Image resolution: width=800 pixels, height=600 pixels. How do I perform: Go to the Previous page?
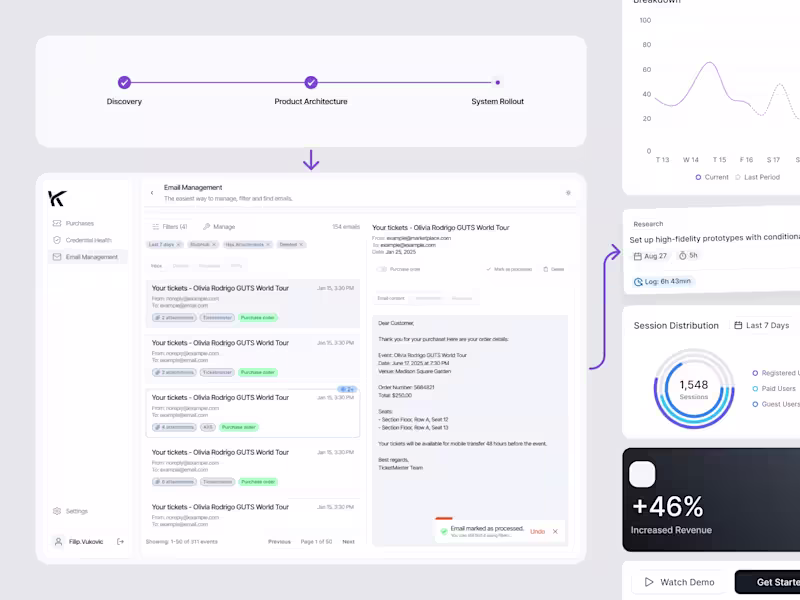click(279, 542)
